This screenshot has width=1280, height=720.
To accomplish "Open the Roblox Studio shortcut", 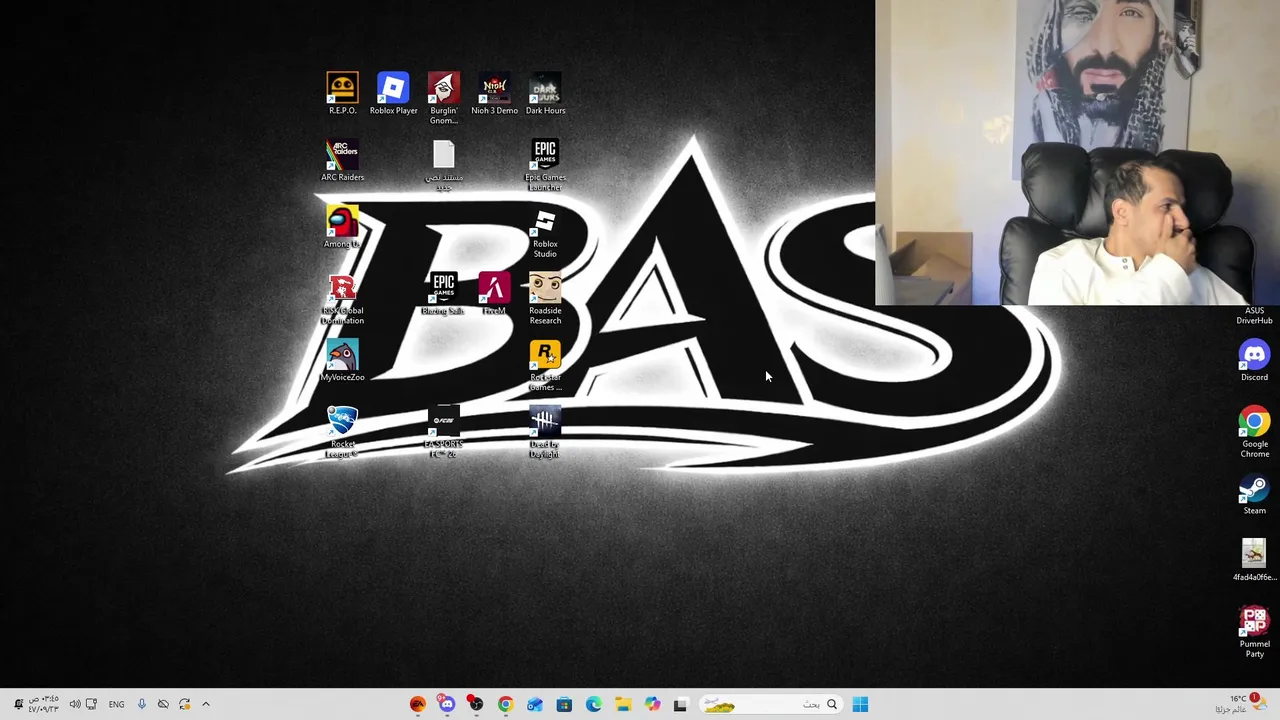I will 545,232.
